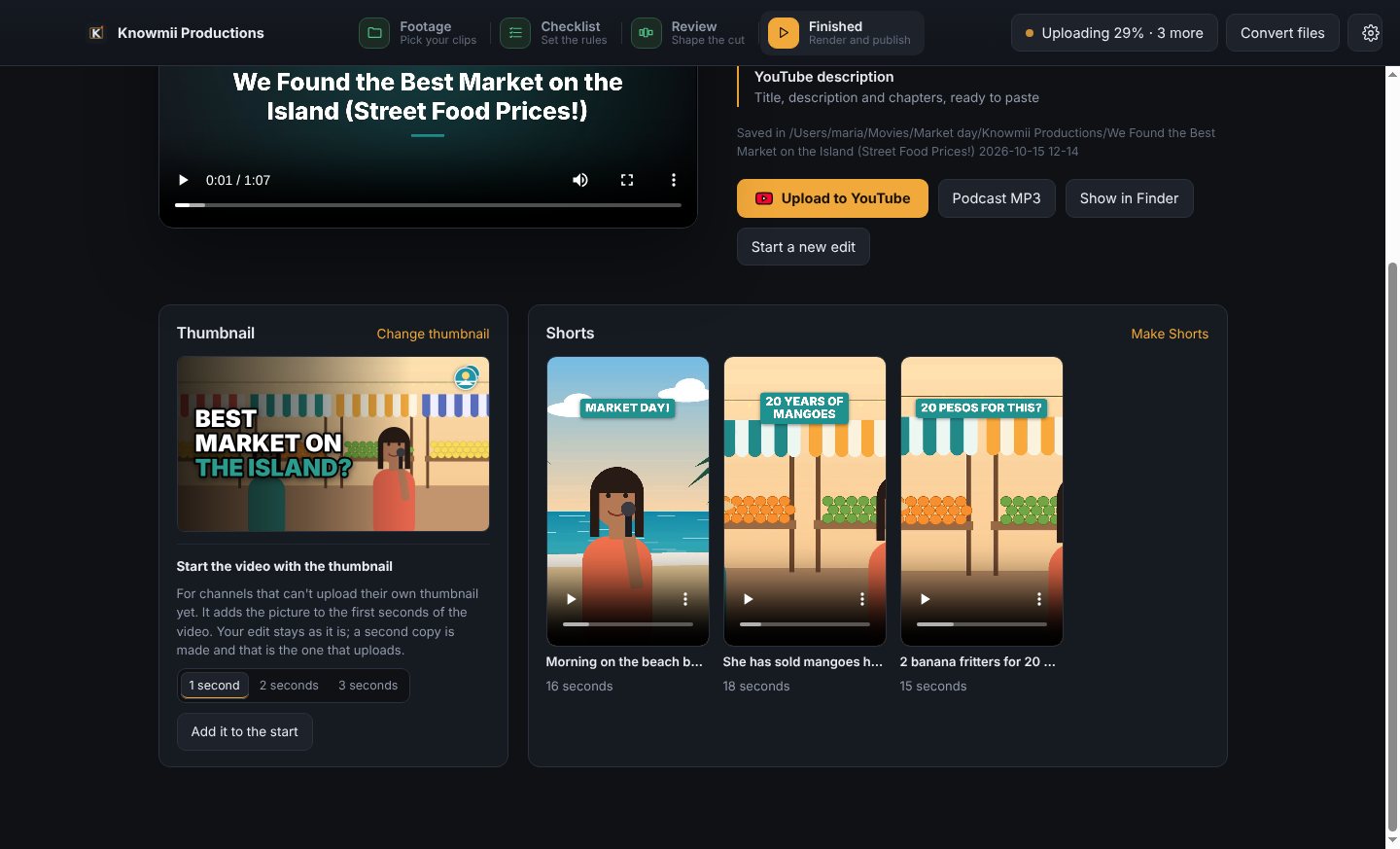This screenshot has width=1400, height=849.
Task: Open main video more options menu
Action: (673, 180)
